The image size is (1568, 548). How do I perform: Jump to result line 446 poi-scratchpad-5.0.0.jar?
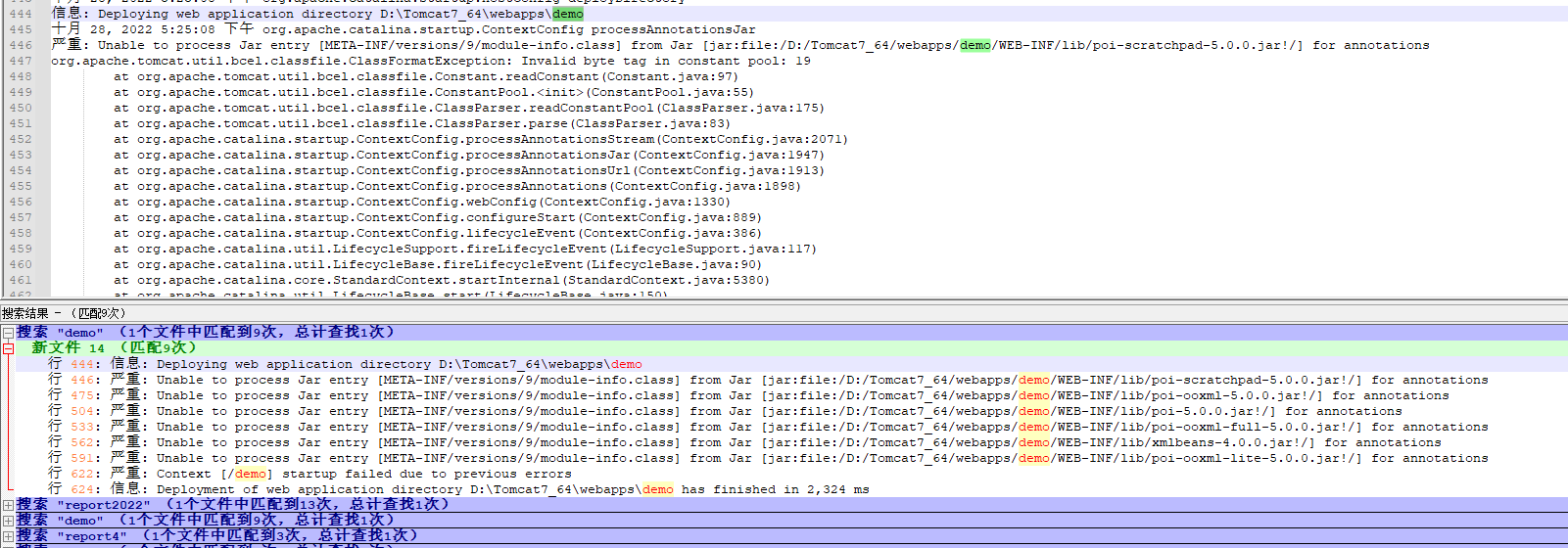tap(768, 380)
